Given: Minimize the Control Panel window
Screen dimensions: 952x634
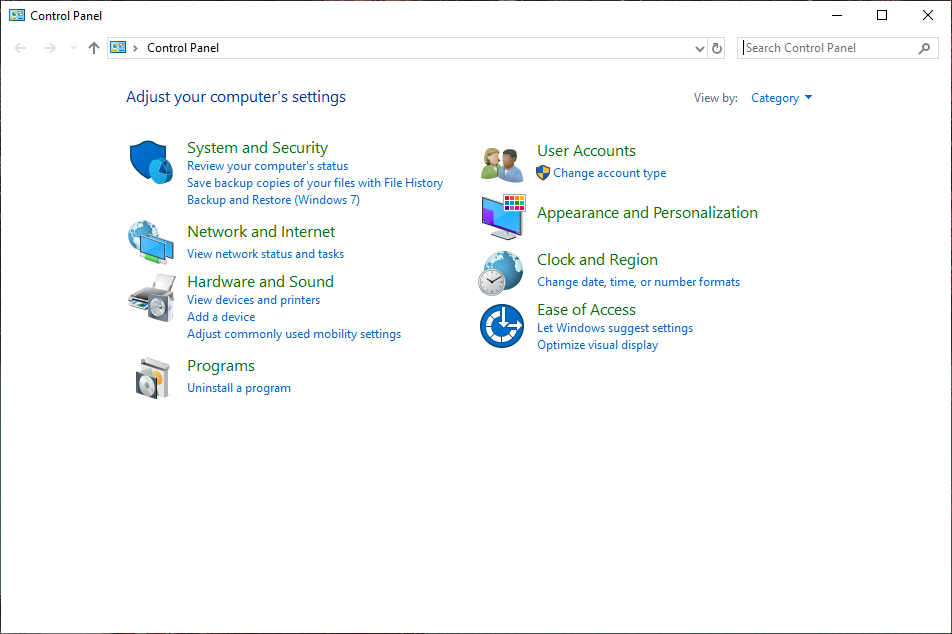Looking at the screenshot, I should [837, 15].
